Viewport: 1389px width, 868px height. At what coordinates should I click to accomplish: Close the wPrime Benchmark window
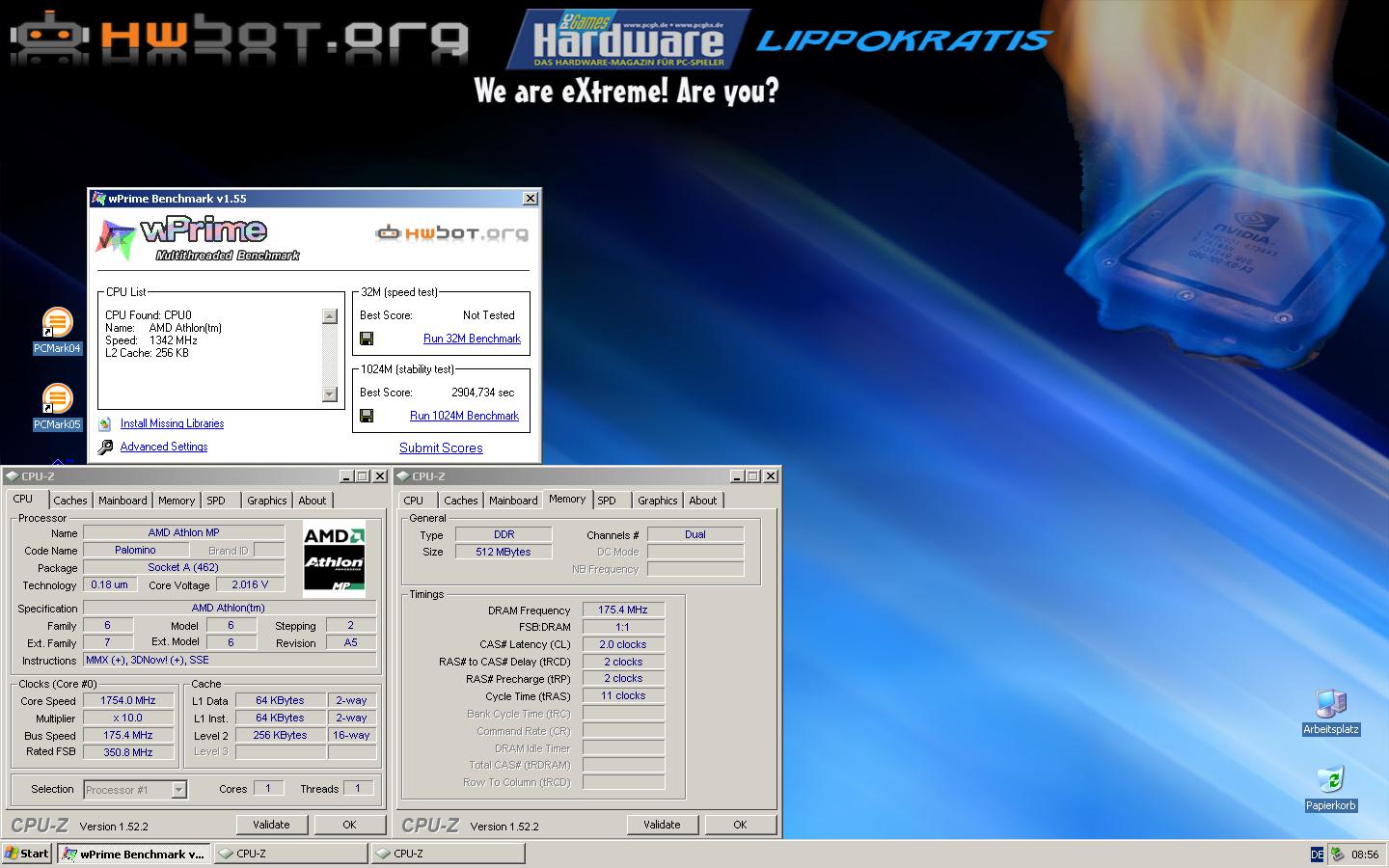coord(530,199)
